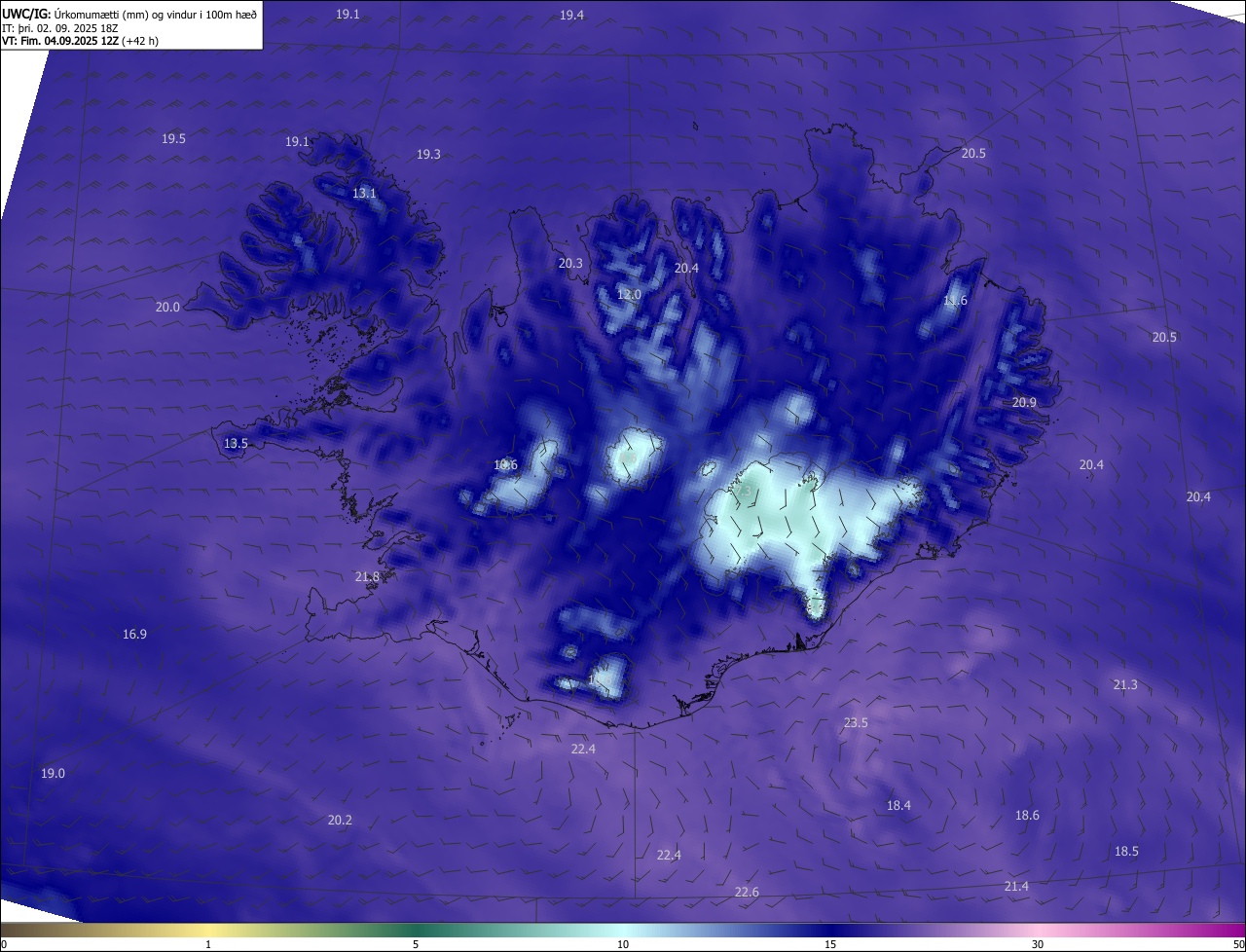The image size is (1246, 952).
Task: Click the legend tick label 10
Action: coord(623,944)
